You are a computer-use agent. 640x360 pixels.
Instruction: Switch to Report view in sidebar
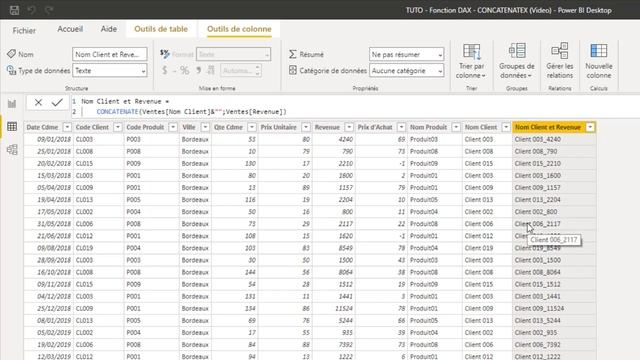[x=12, y=104]
